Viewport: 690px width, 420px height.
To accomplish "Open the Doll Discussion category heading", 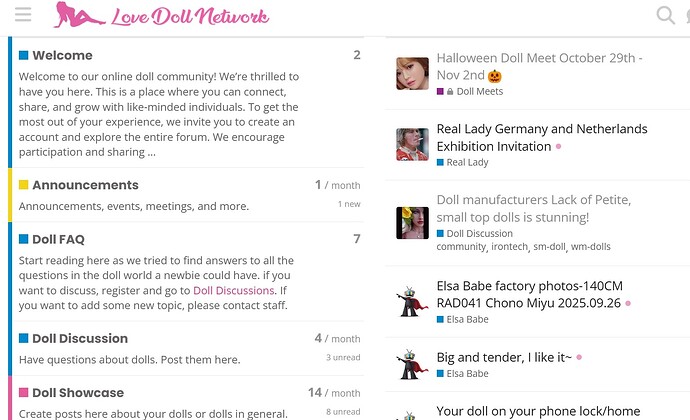I will [x=80, y=339].
